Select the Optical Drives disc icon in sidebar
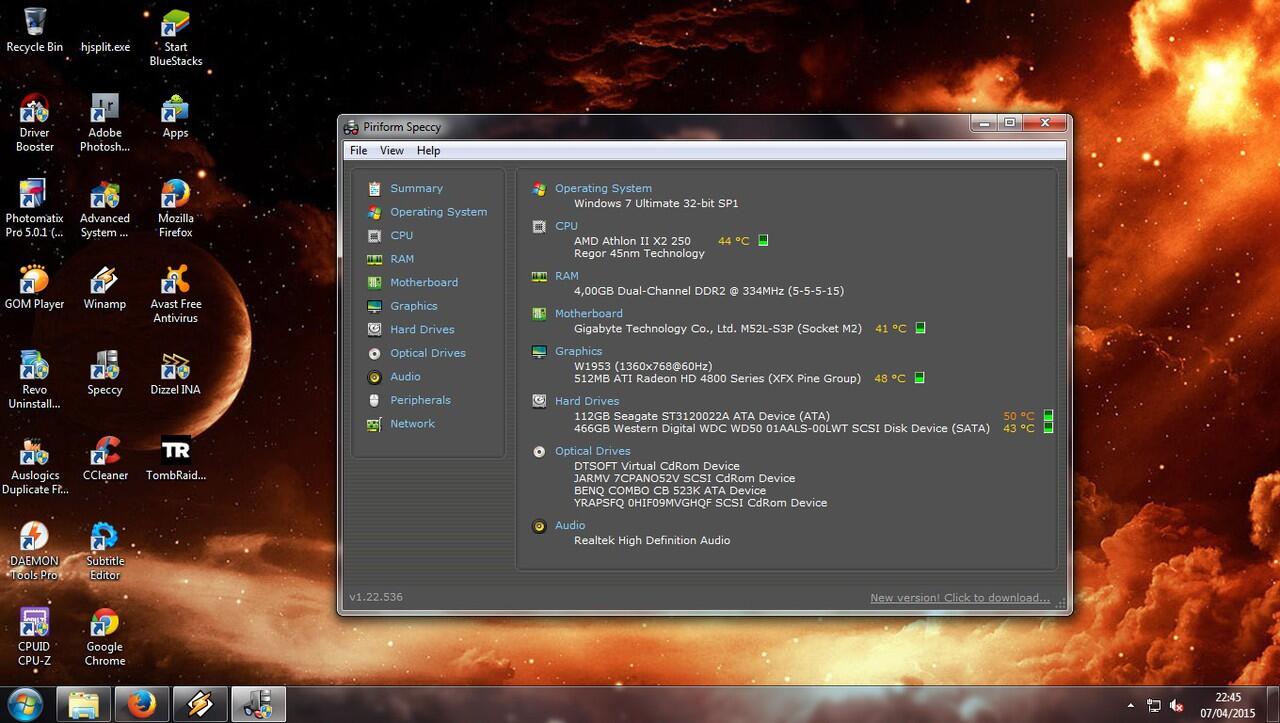Image resolution: width=1280 pixels, height=723 pixels. tap(374, 353)
